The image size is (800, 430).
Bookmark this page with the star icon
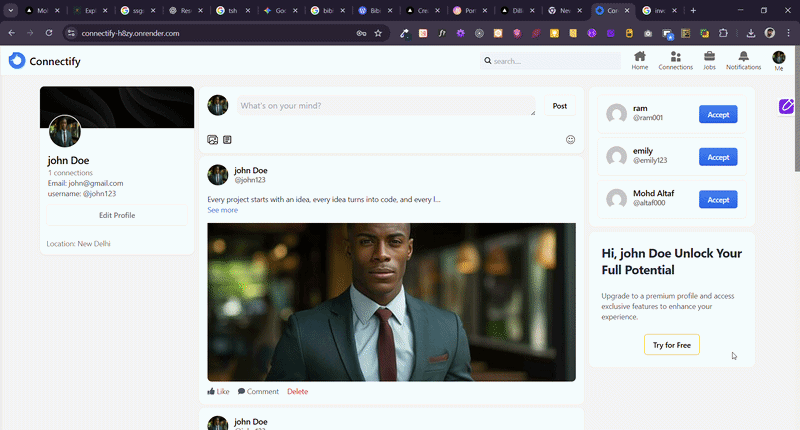(x=378, y=33)
